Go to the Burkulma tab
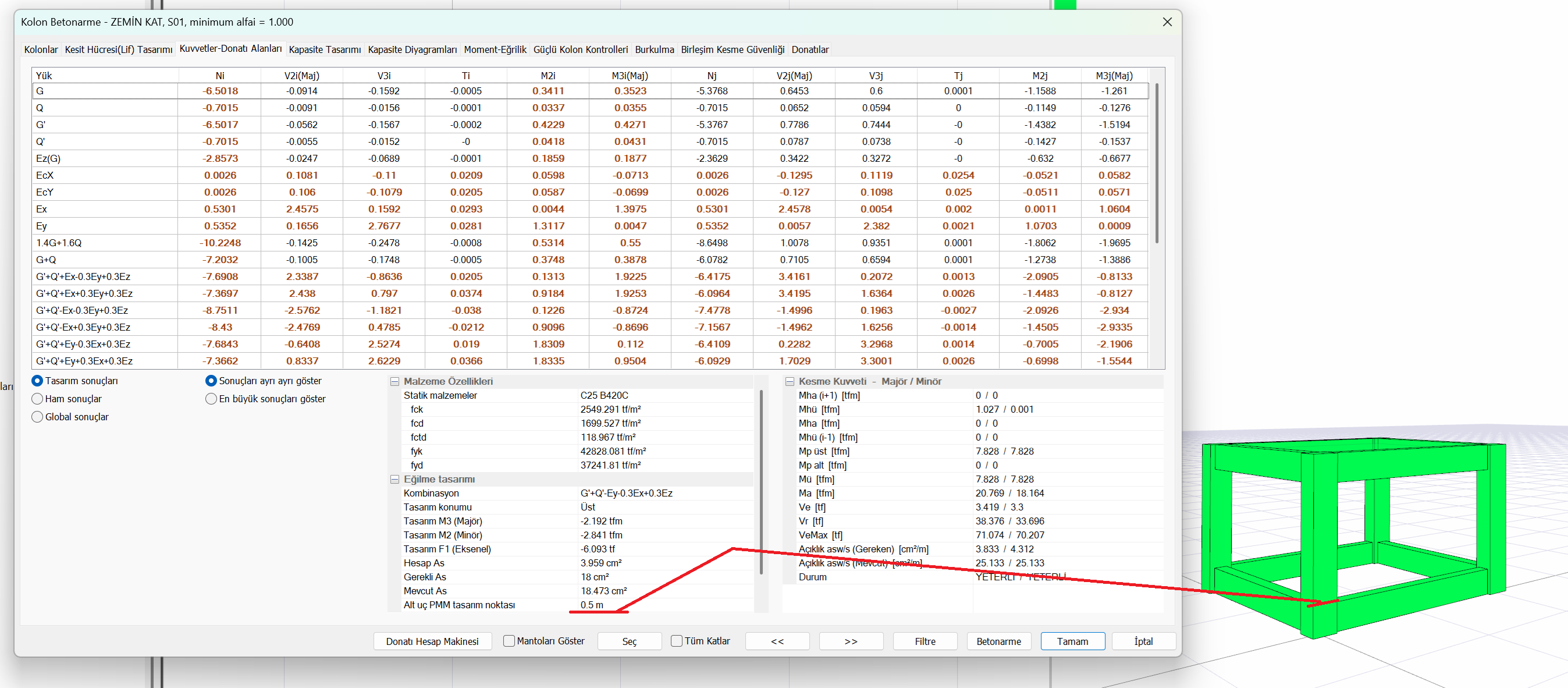The image size is (1568, 688). 655,49
